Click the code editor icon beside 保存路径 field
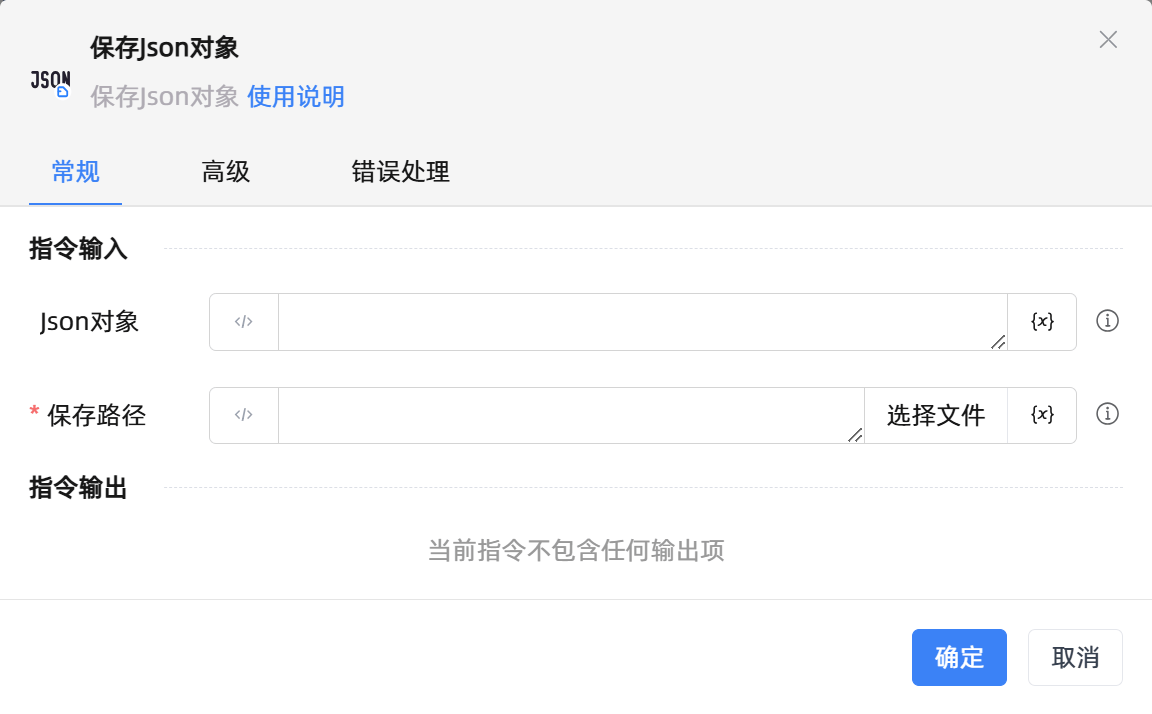Viewport: 1152px width, 714px height. (x=242, y=415)
